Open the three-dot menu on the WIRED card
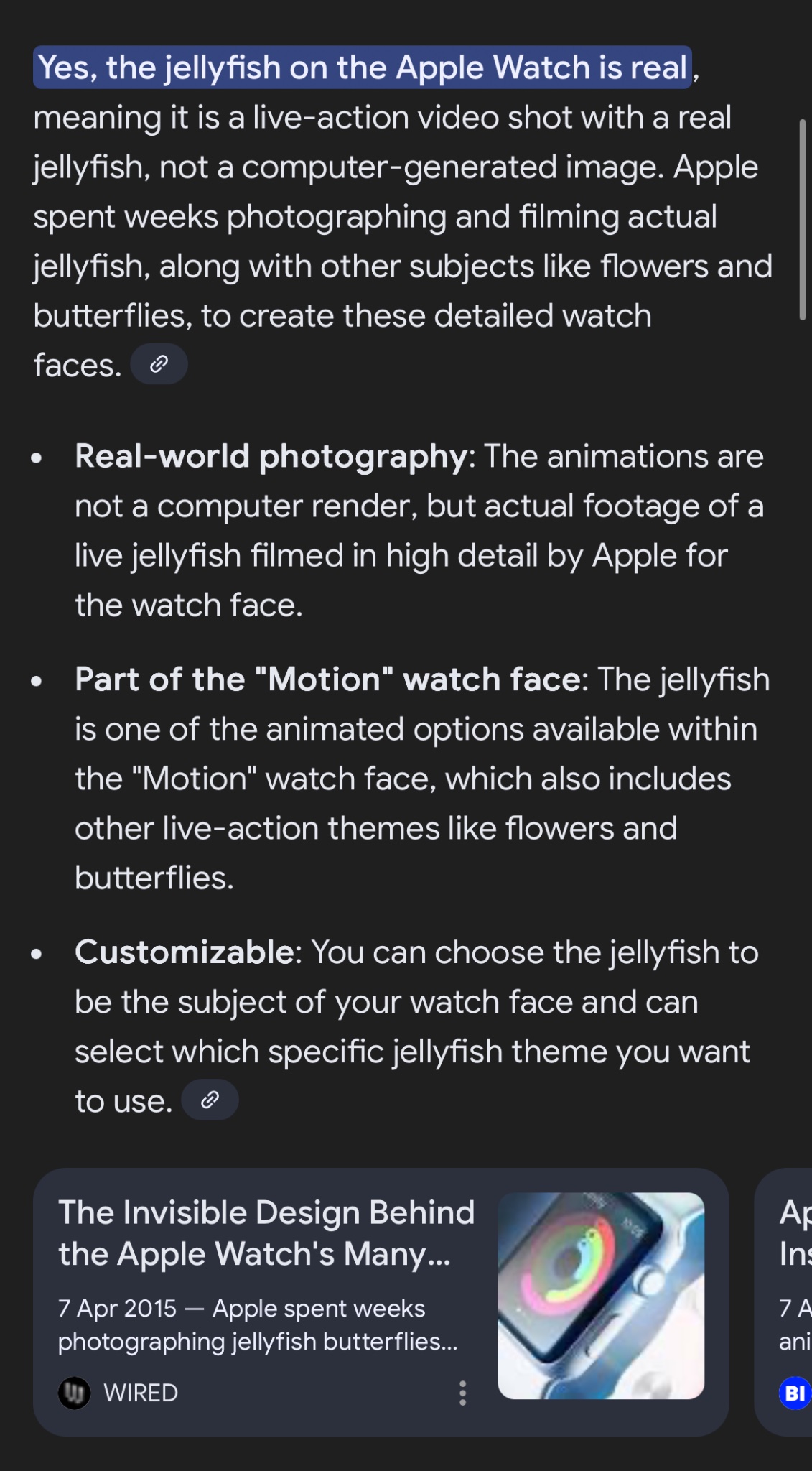Viewport: 812px width, 1471px height. [x=462, y=1393]
